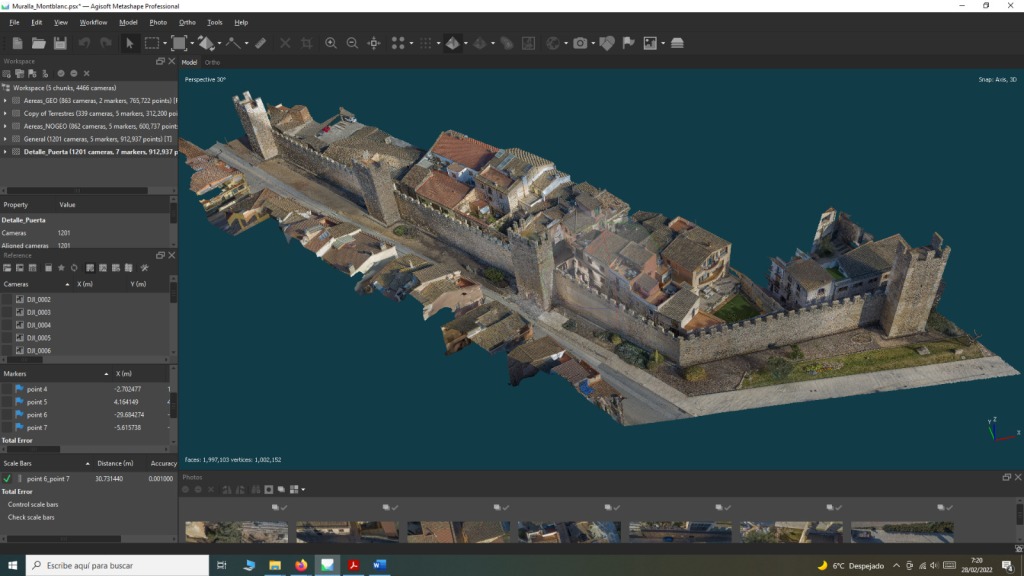Toggle Show Markers flag icon
This screenshot has height=576, width=1024.
628,43
